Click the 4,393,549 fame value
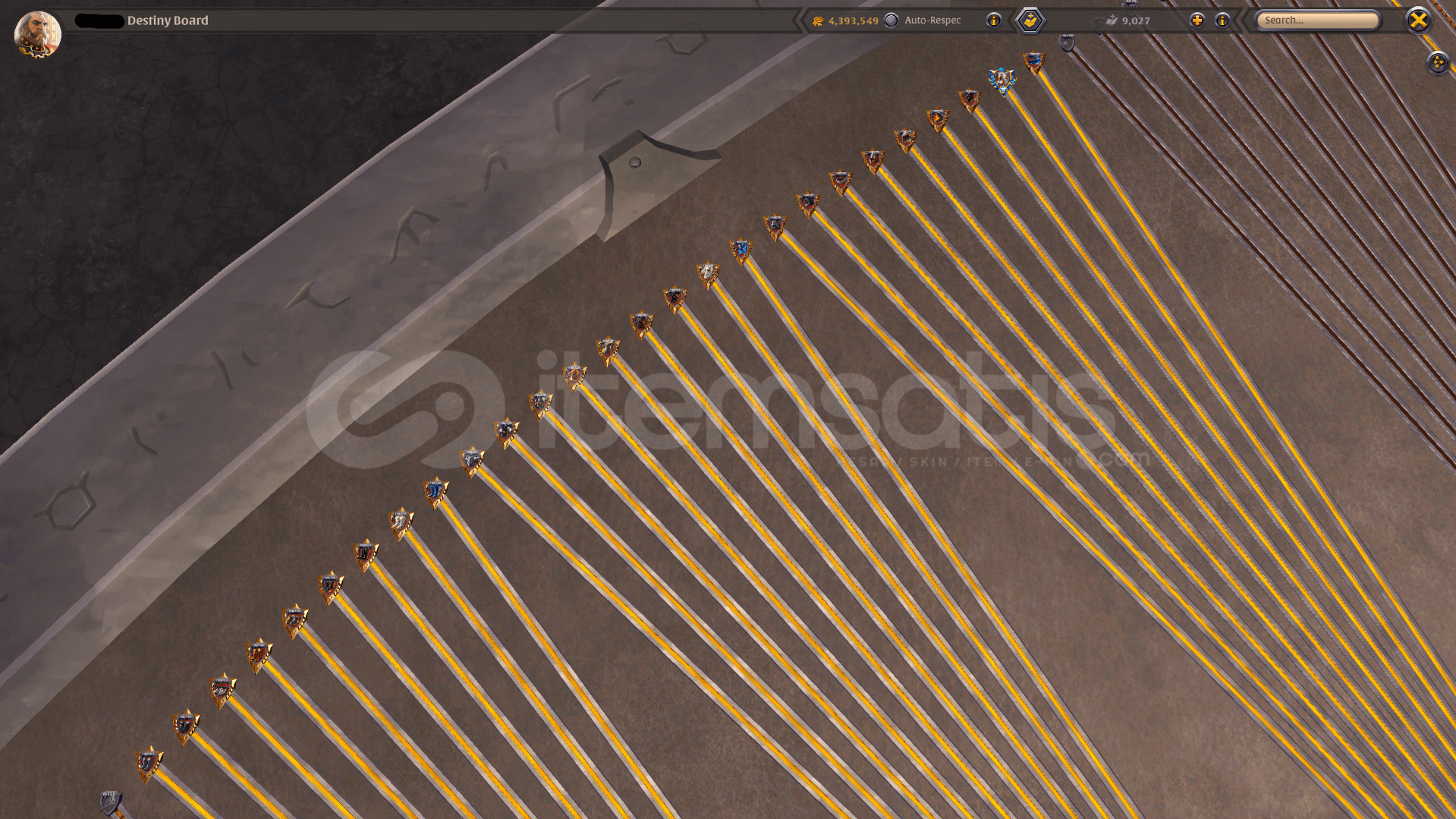Viewport: 1456px width, 819px height. pyautogui.click(x=853, y=20)
